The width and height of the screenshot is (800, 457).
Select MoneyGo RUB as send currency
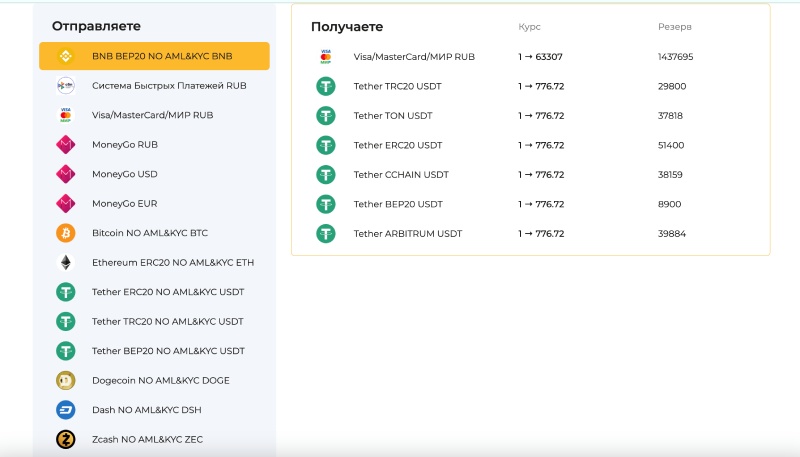coord(124,145)
